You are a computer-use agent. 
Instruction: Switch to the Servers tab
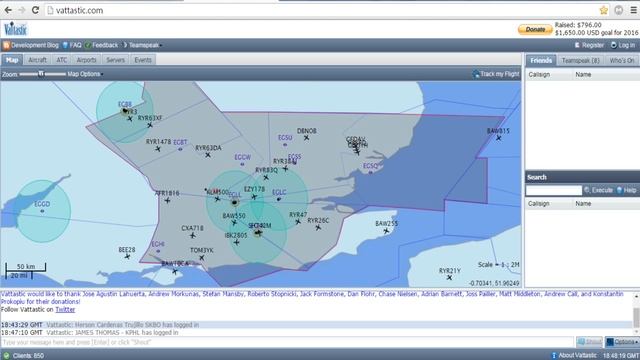[x=116, y=60]
